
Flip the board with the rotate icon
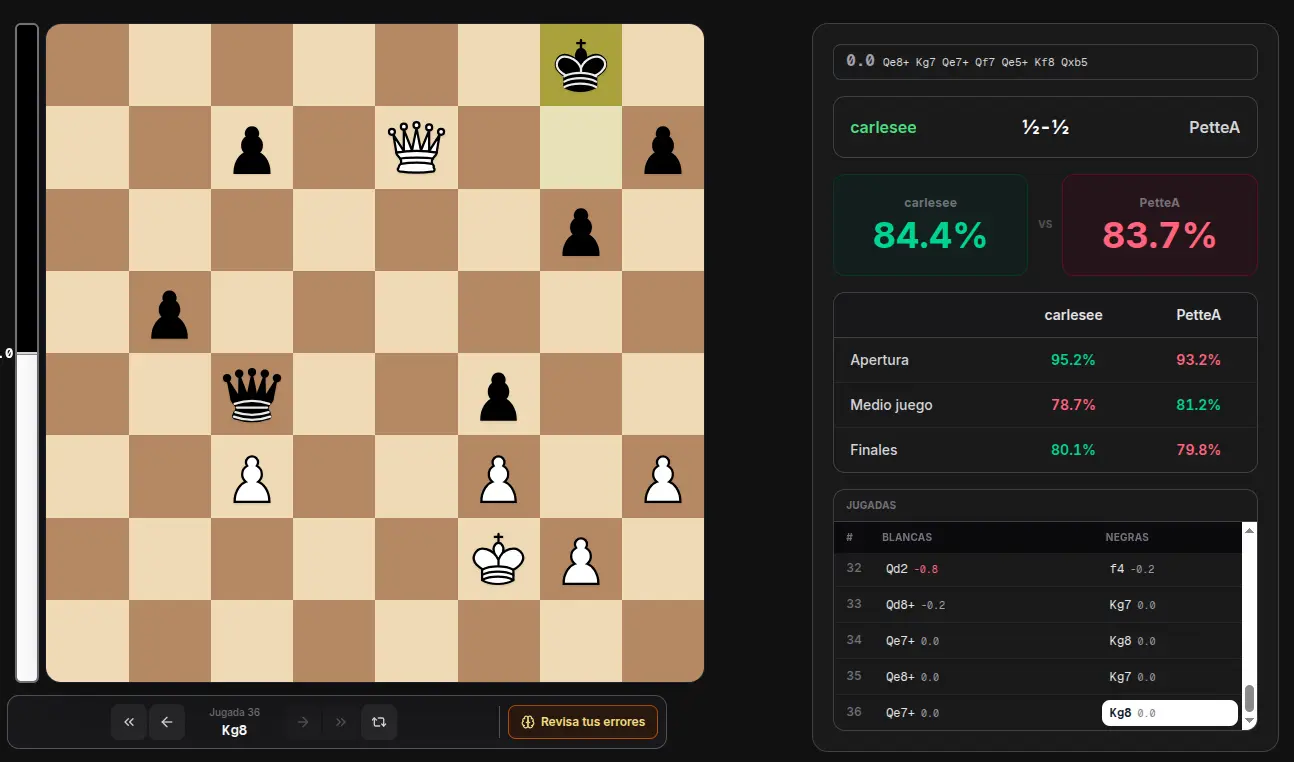[379, 722]
